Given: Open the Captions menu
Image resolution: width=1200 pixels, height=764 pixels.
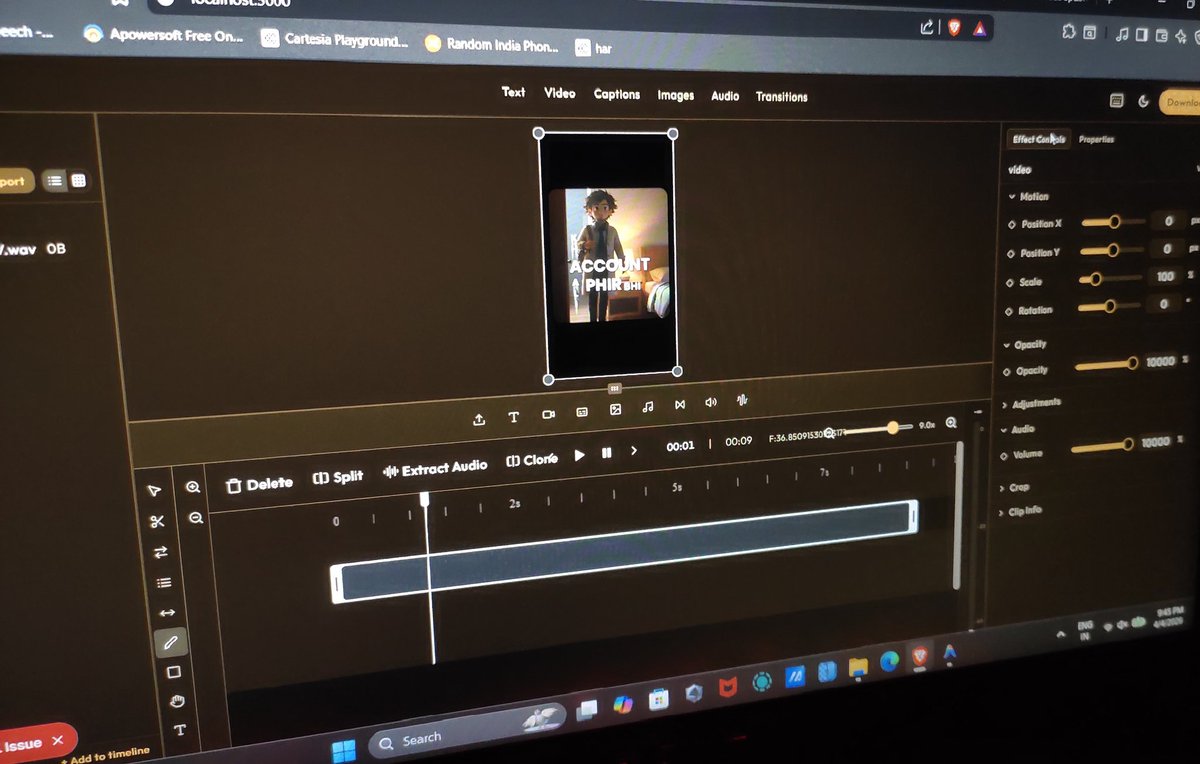Looking at the screenshot, I should (616, 94).
